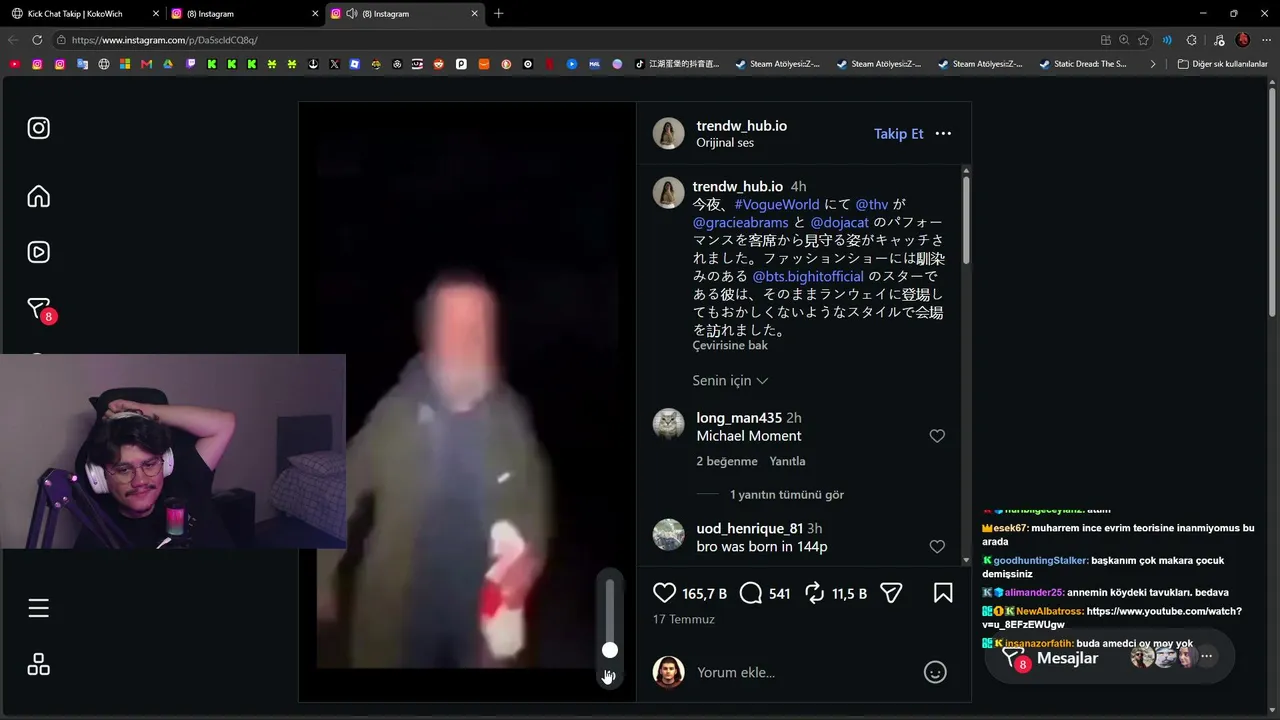Open the 2 beğenme likes count
The height and width of the screenshot is (720, 1280).
coord(727,461)
